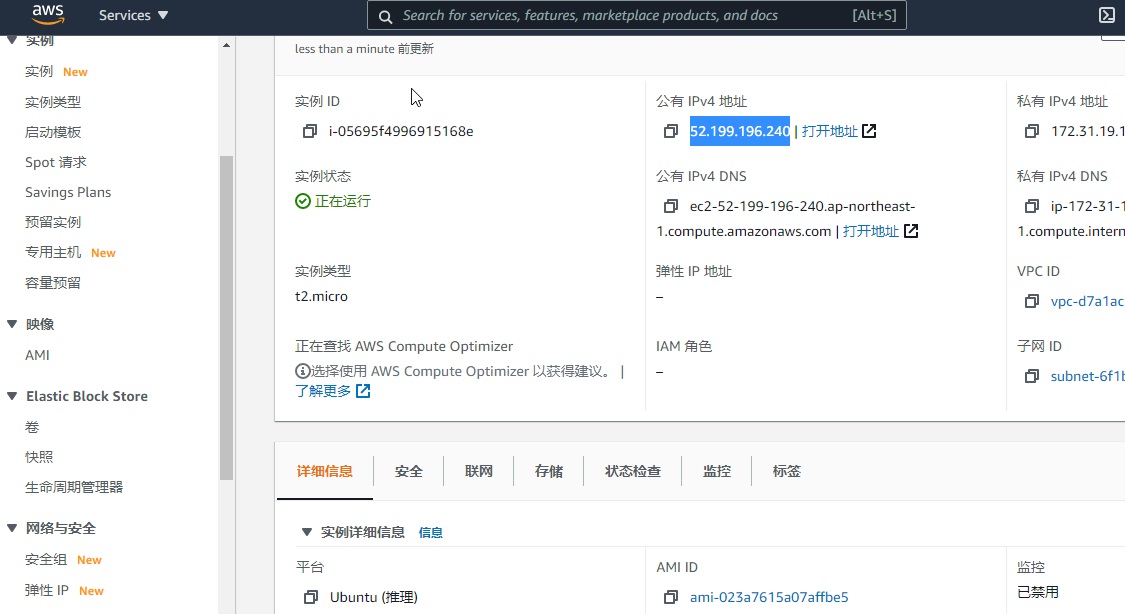Image resolution: width=1125 pixels, height=614 pixels.
Task: Switch to the 安全 tab
Action: pos(408,470)
